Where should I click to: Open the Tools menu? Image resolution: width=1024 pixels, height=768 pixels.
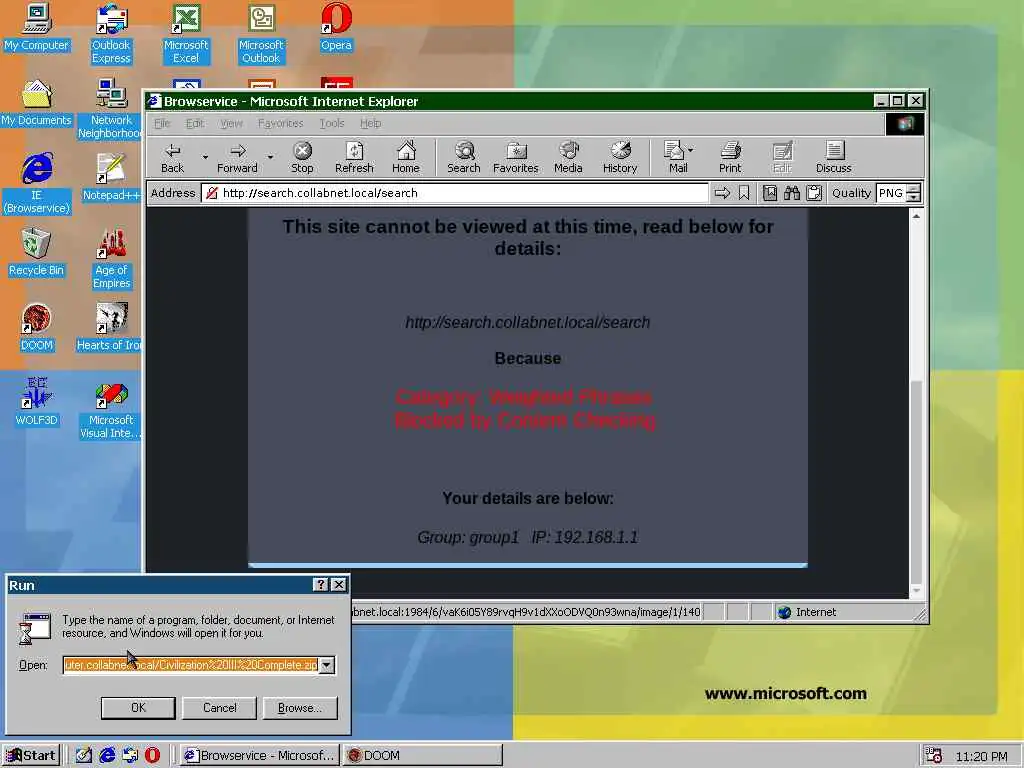[332, 123]
